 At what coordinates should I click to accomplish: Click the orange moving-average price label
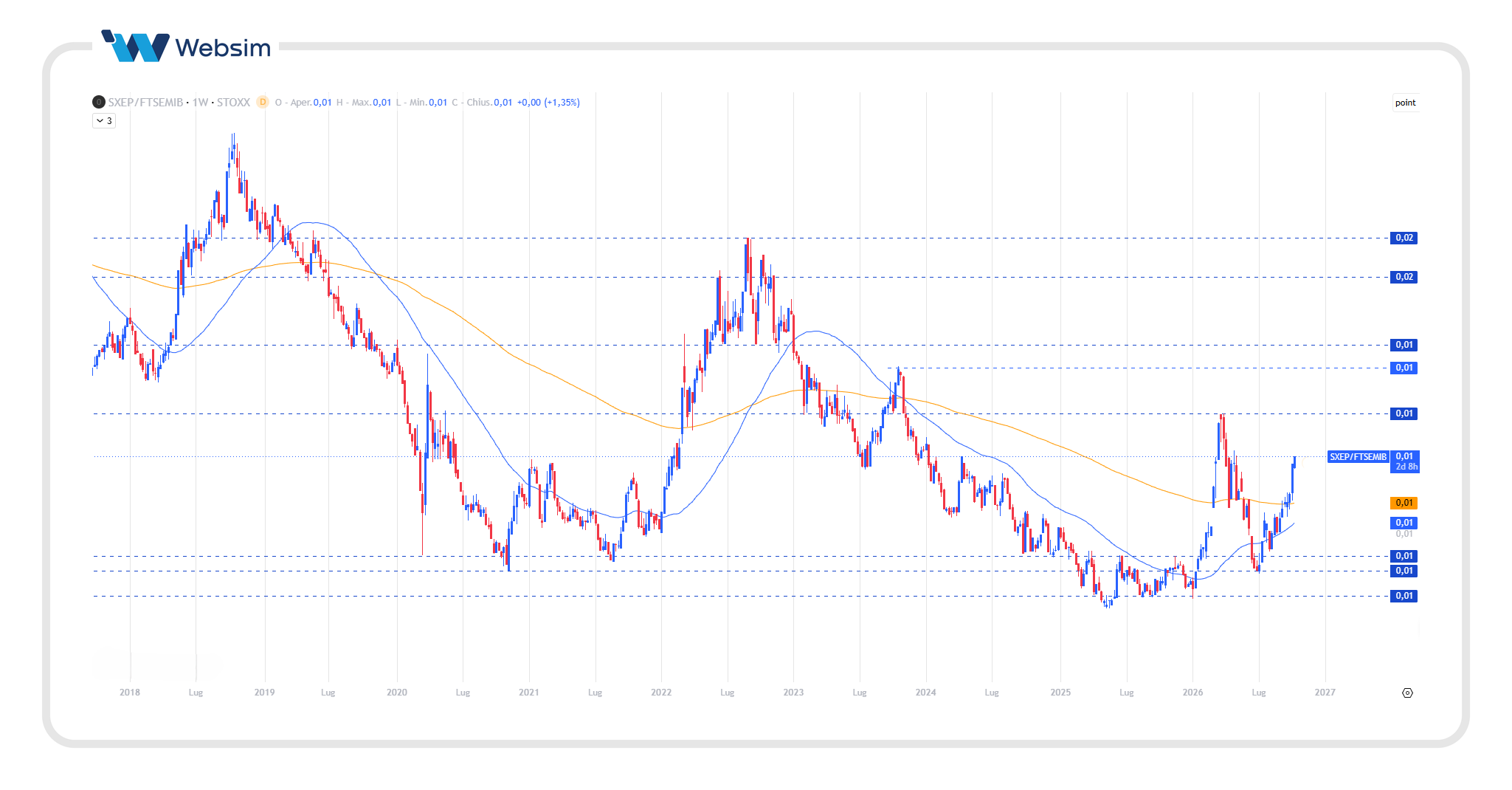coord(1404,503)
